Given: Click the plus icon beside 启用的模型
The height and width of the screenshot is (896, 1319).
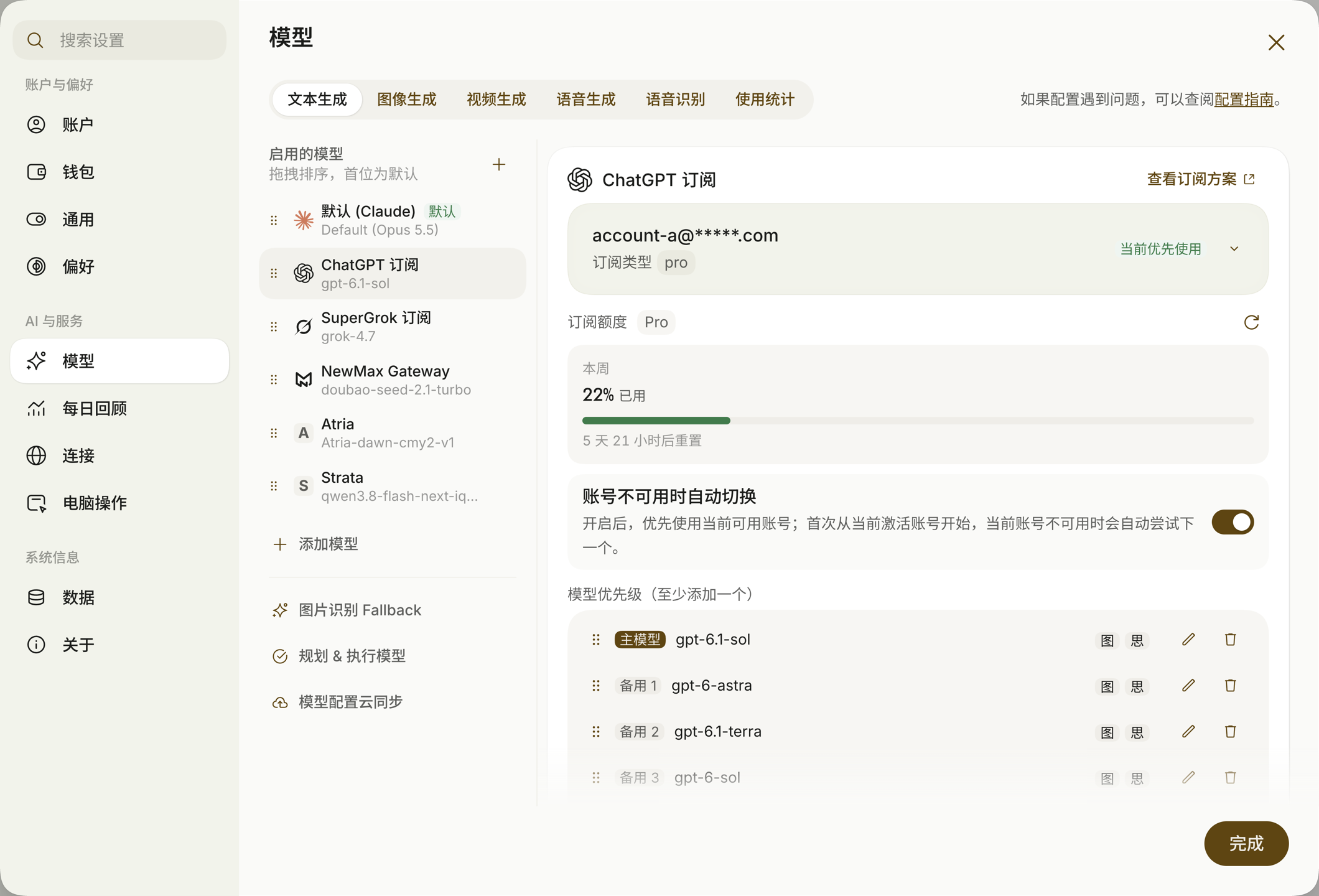Looking at the screenshot, I should click(x=498, y=164).
